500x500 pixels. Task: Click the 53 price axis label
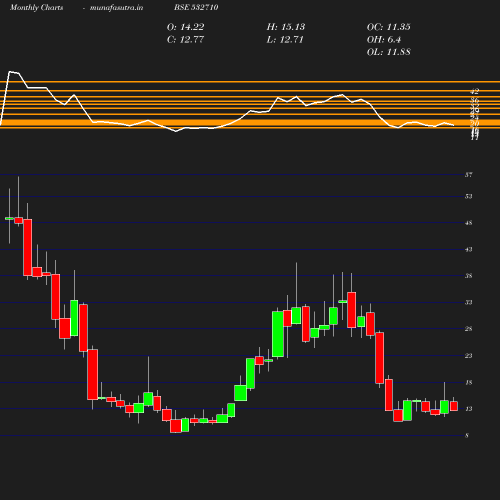[469, 196]
